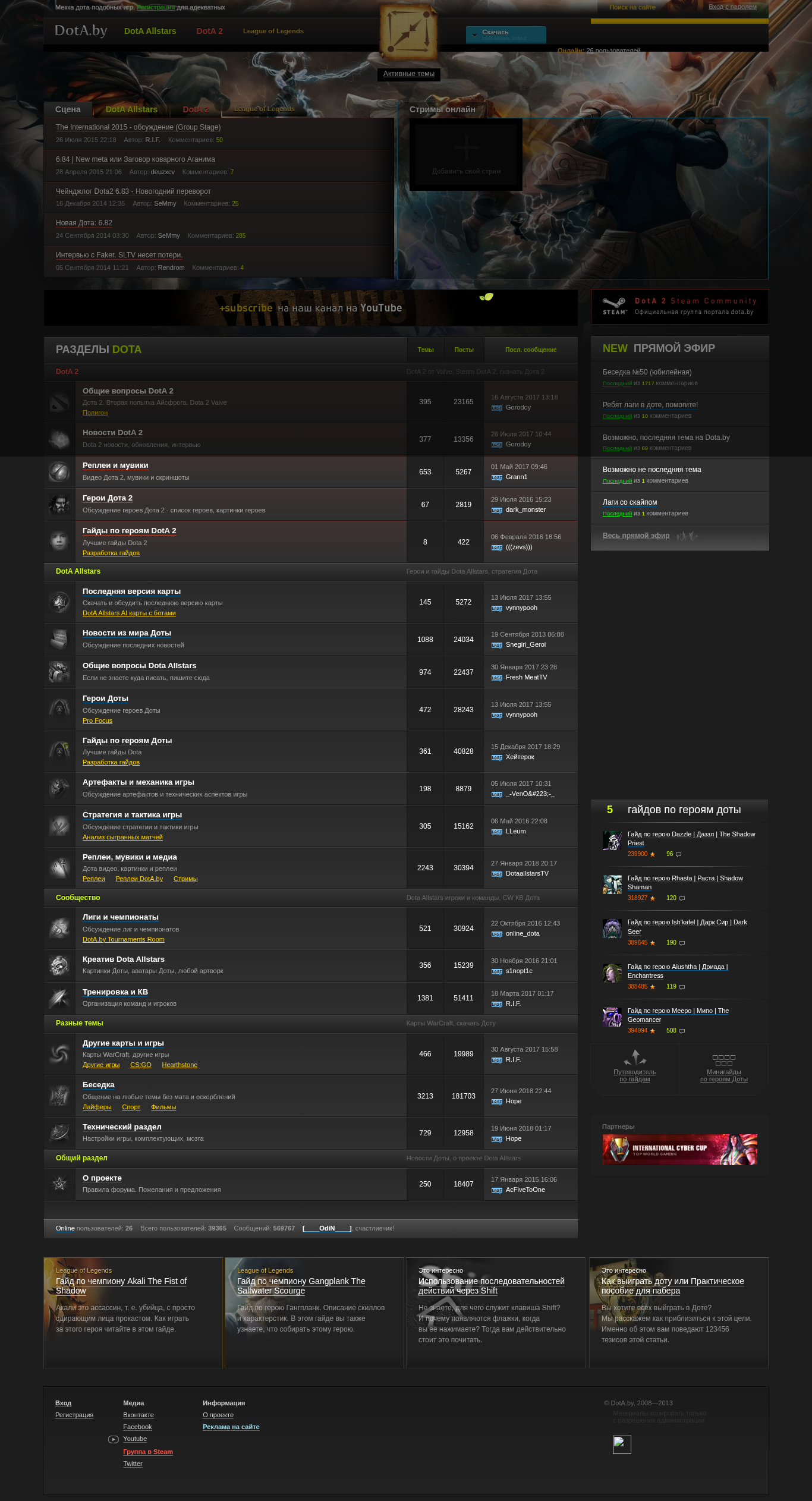The width and height of the screenshot is (812, 1501).
Task: Open the guide navigator arrows icon
Action: 635,1058
